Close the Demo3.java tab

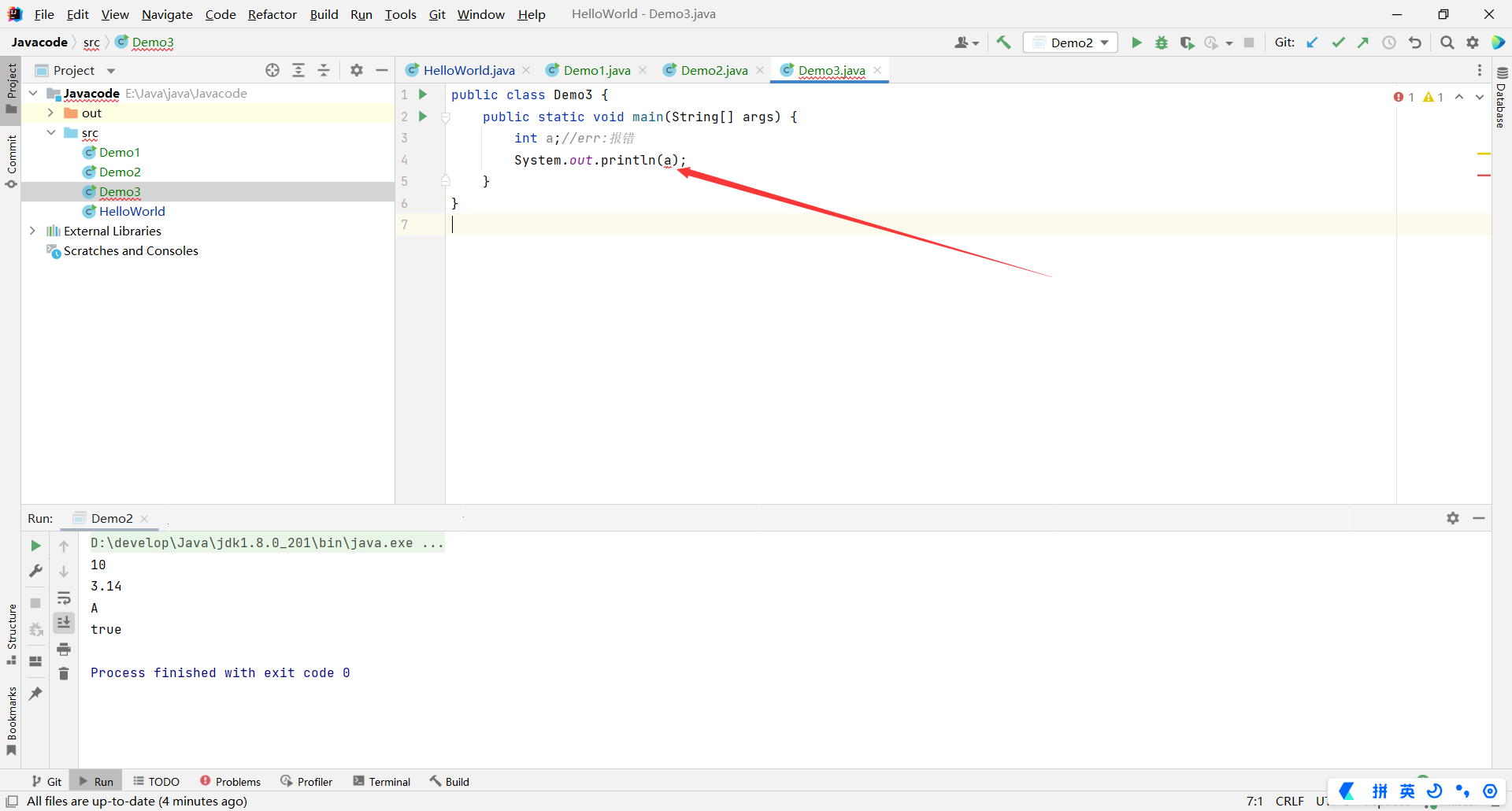pos(877,70)
